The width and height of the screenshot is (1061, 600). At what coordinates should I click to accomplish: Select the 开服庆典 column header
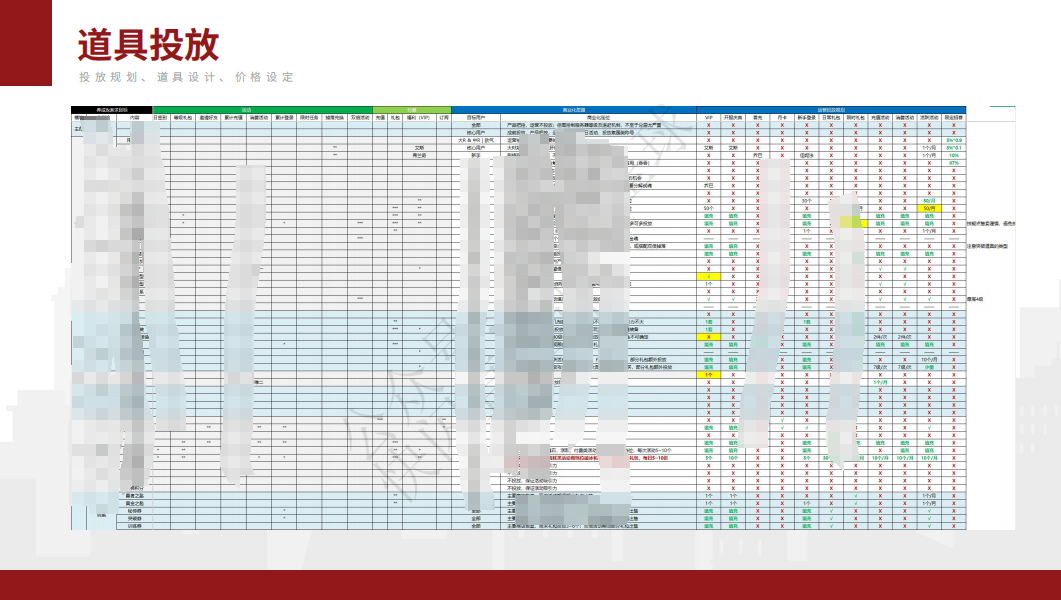click(734, 117)
